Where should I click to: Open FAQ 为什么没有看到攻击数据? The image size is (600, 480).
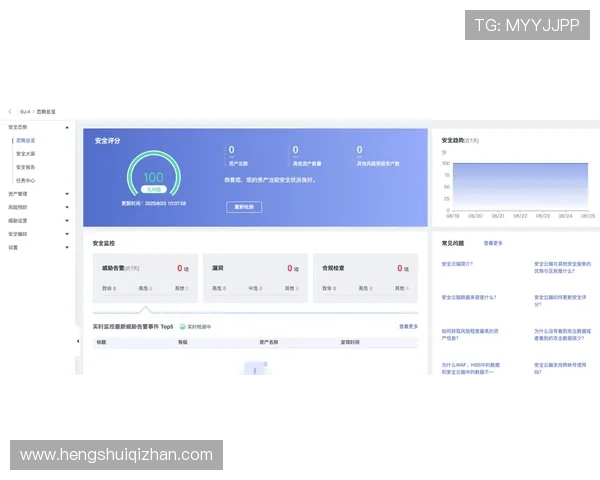562,335
